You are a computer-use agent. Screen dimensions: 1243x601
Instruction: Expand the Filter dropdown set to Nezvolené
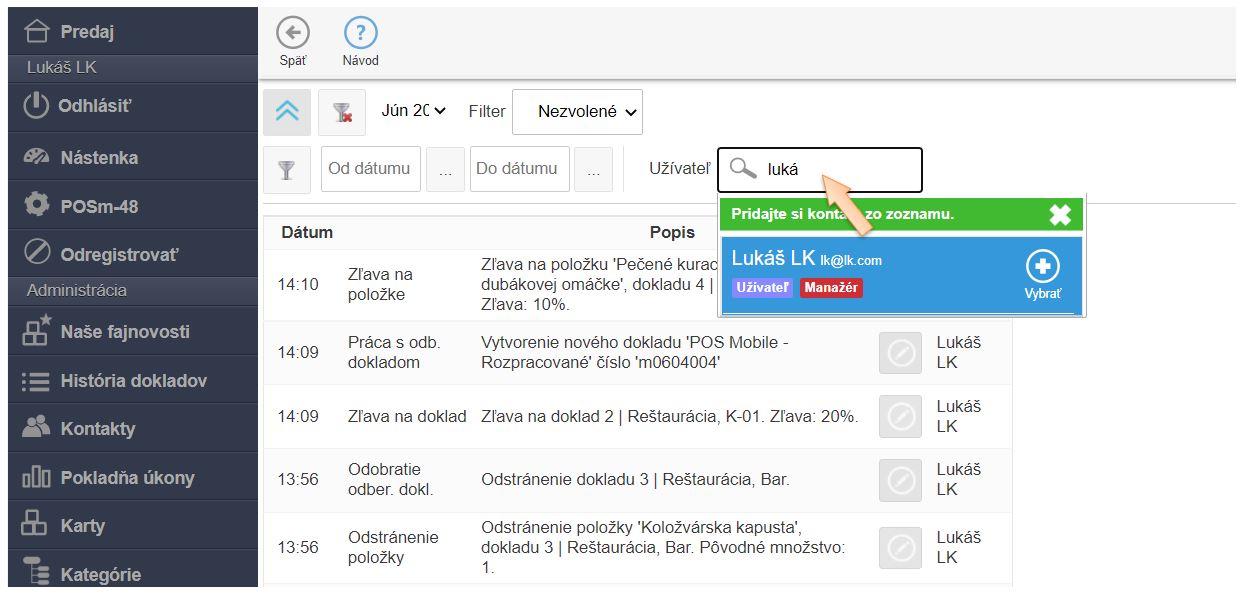coord(577,112)
